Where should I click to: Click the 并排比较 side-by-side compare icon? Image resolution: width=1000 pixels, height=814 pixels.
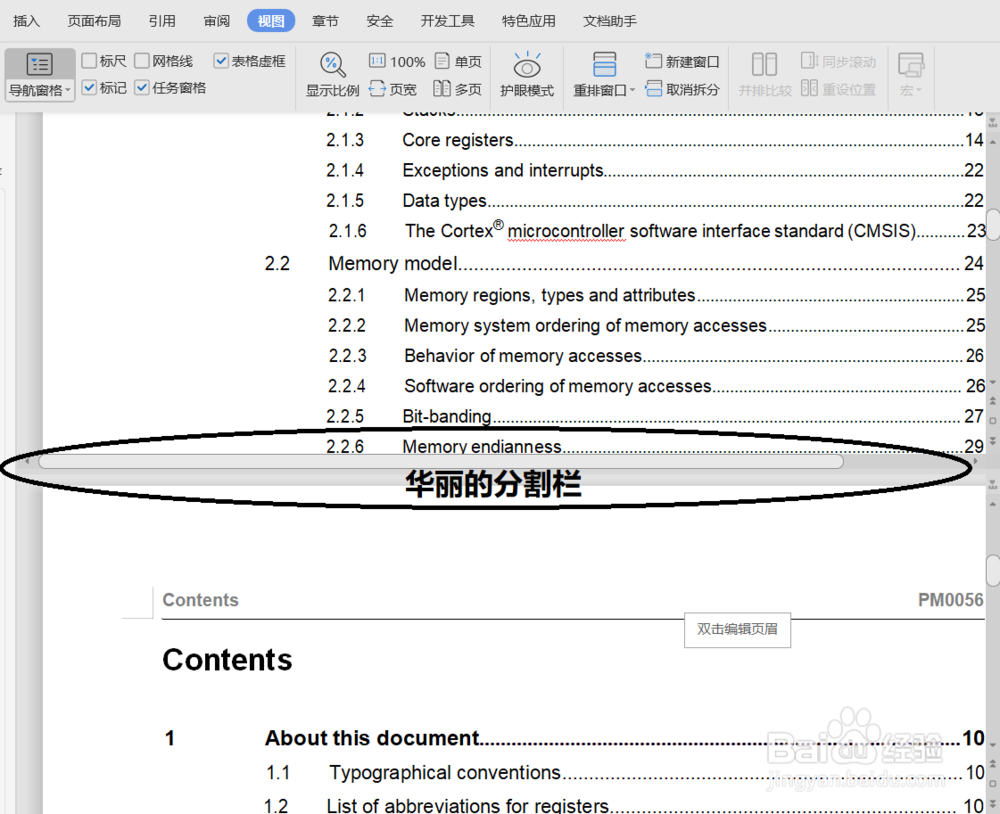click(764, 64)
